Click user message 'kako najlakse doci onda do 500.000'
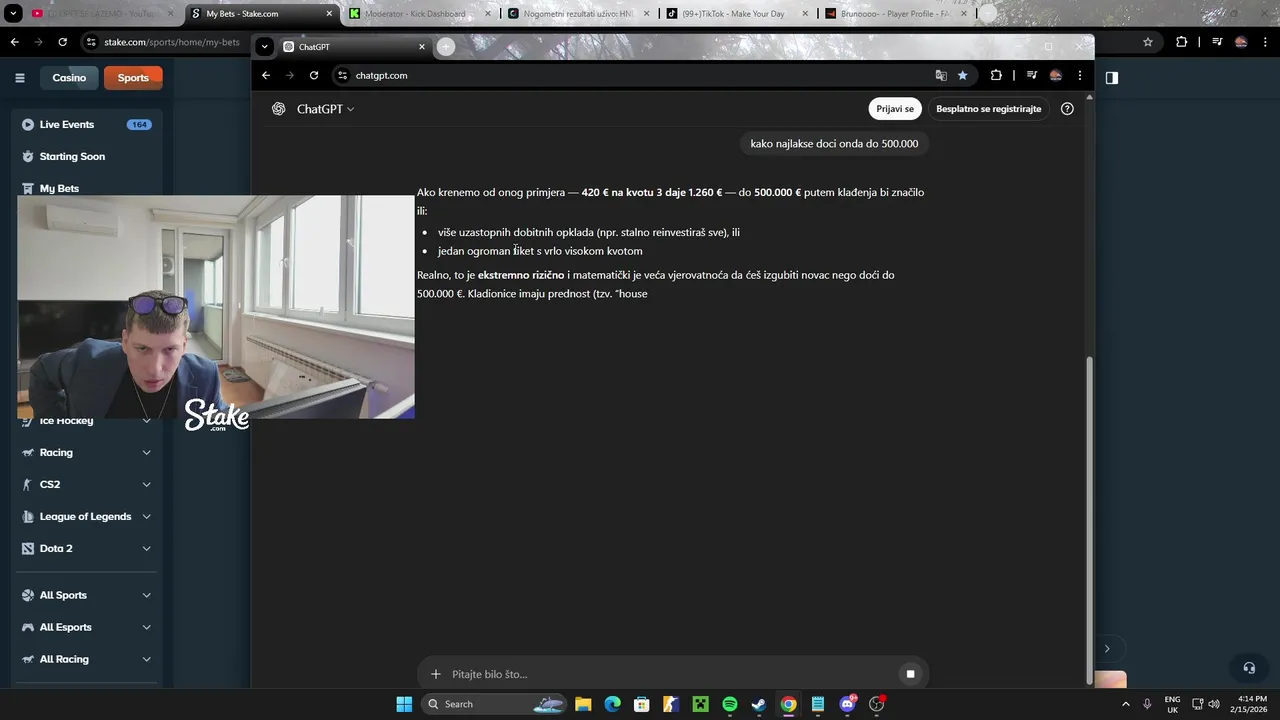This screenshot has height=720, width=1280. click(834, 144)
